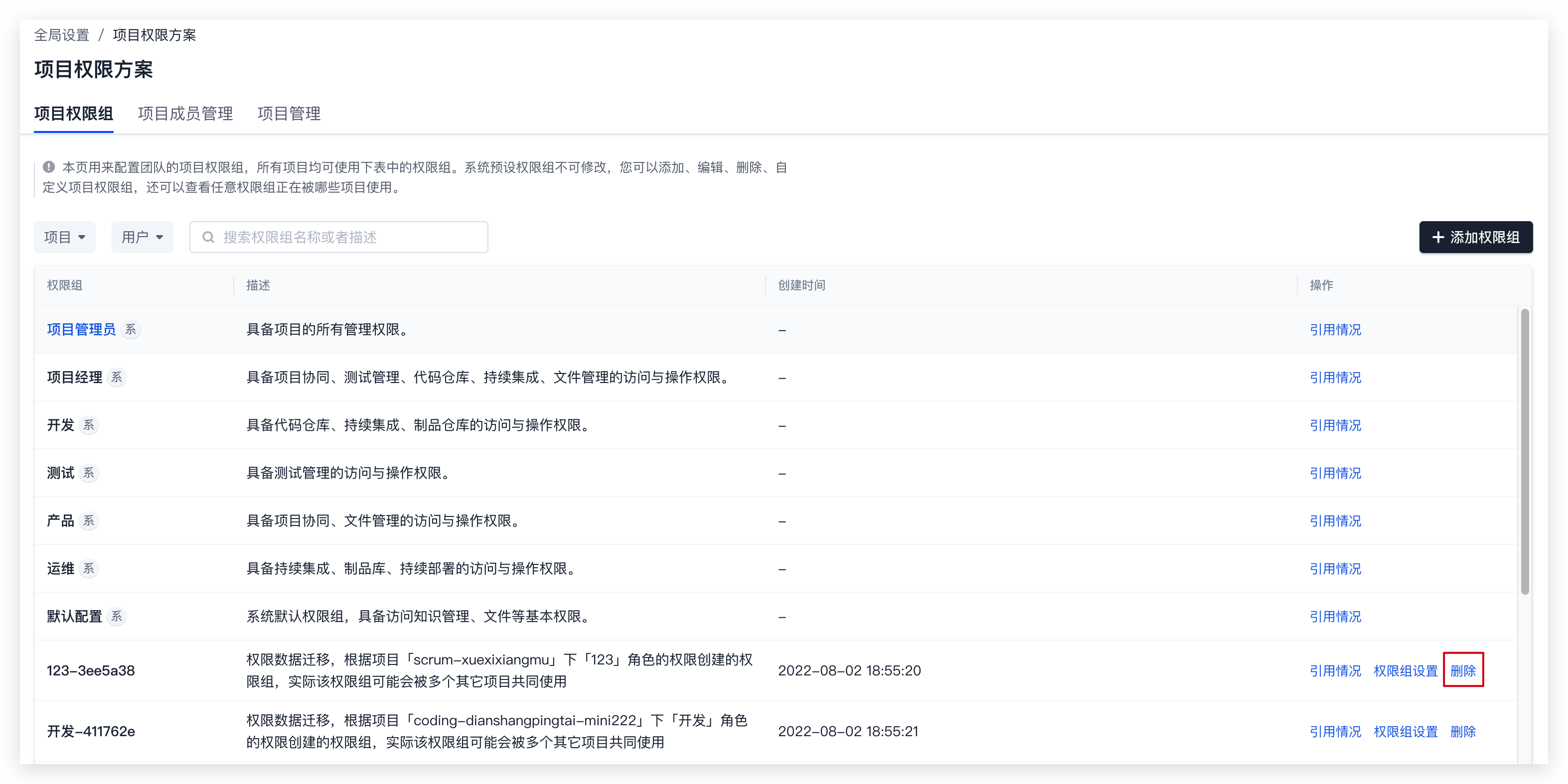Click the system badge next to 运维
The width and height of the screenshot is (1568, 784).
click(x=89, y=569)
